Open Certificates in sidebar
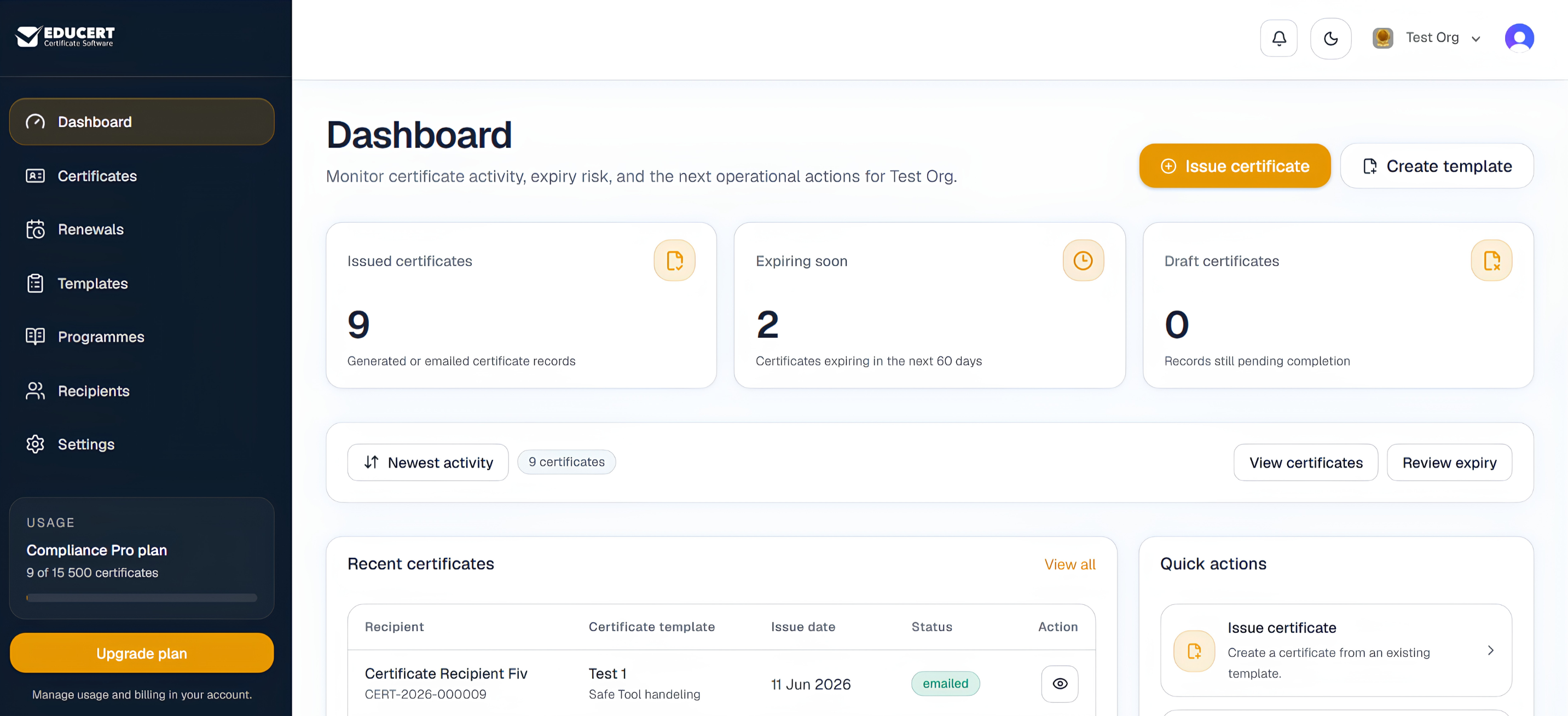This screenshot has height=716, width=1568. (x=142, y=176)
